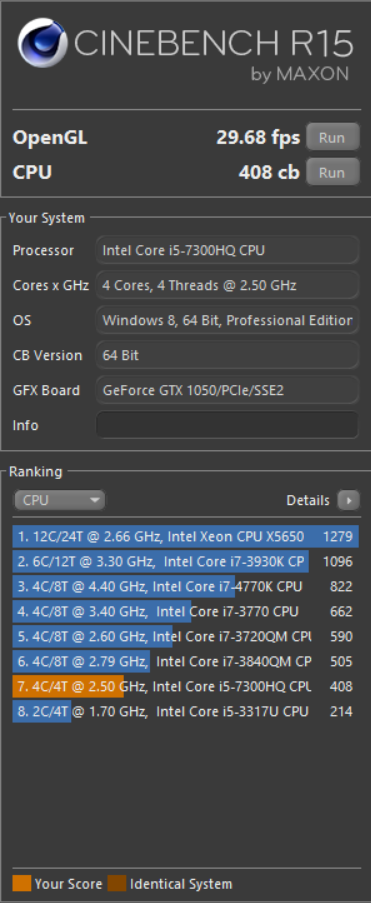Click the CB Version 64 Bit field

pos(228,355)
